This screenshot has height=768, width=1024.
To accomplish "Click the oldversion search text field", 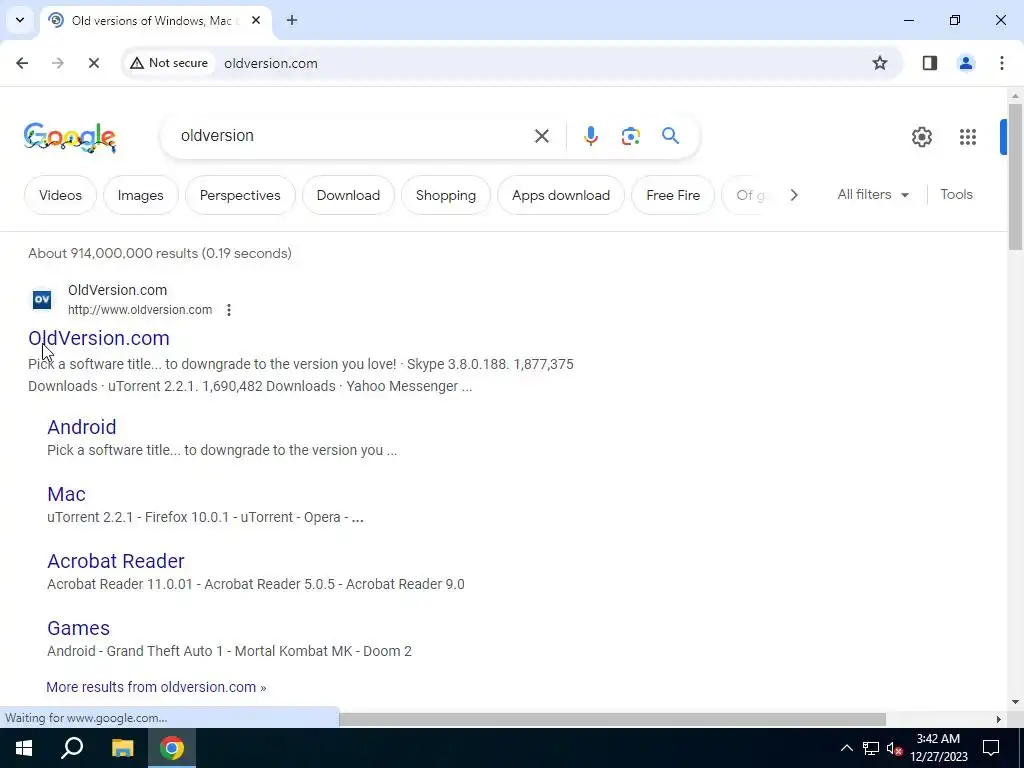I will pyautogui.click(x=349, y=136).
